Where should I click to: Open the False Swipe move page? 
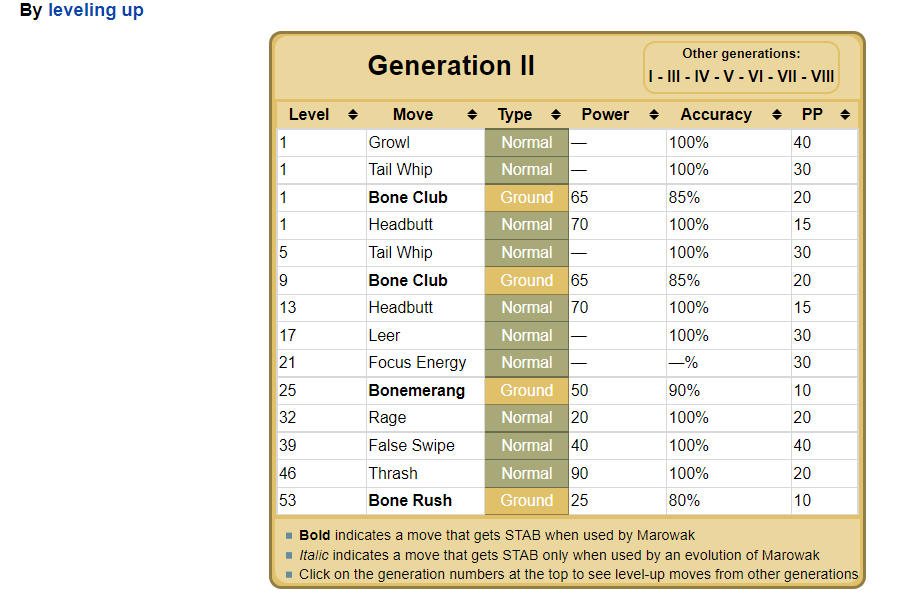click(411, 446)
